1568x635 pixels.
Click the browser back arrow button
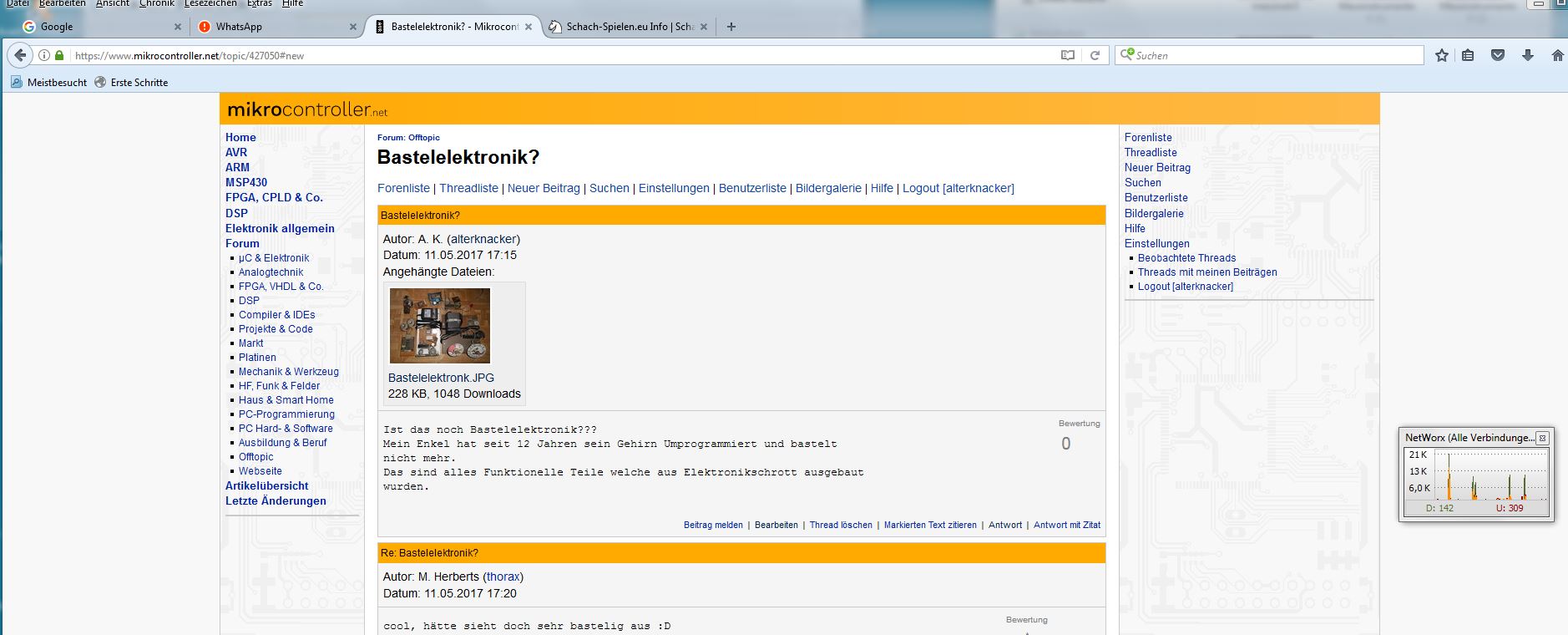[x=20, y=55]
